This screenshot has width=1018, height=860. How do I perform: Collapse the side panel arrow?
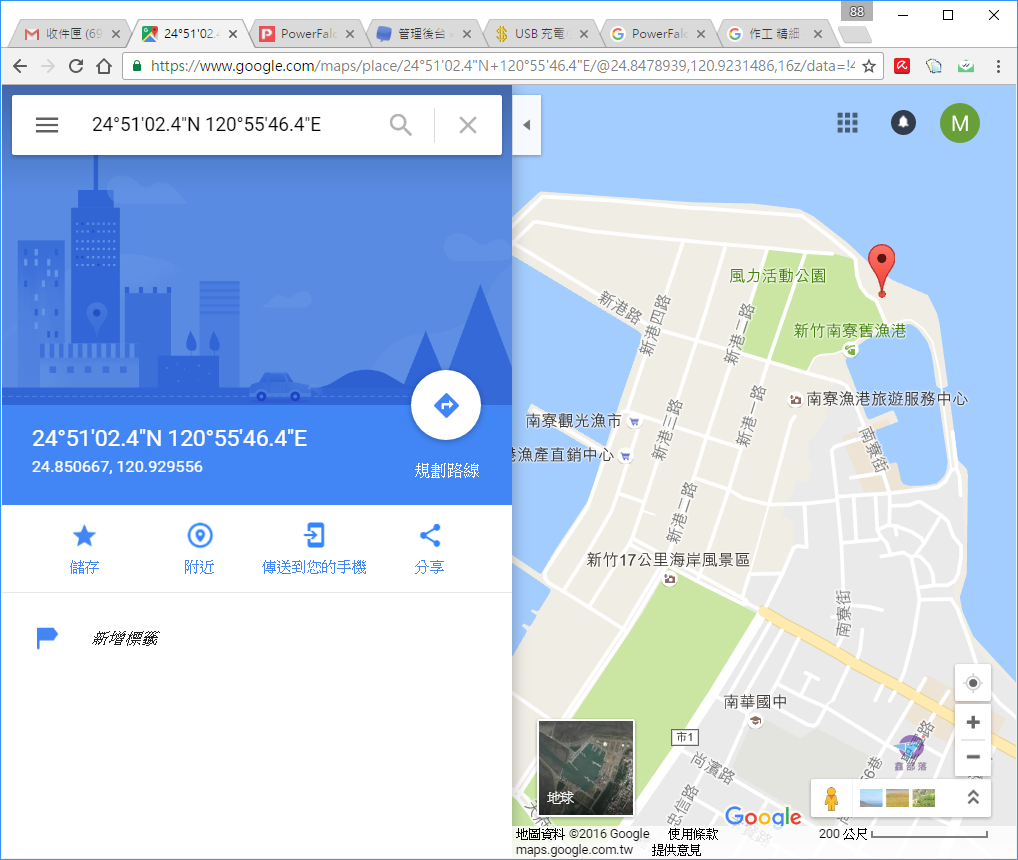527,125
